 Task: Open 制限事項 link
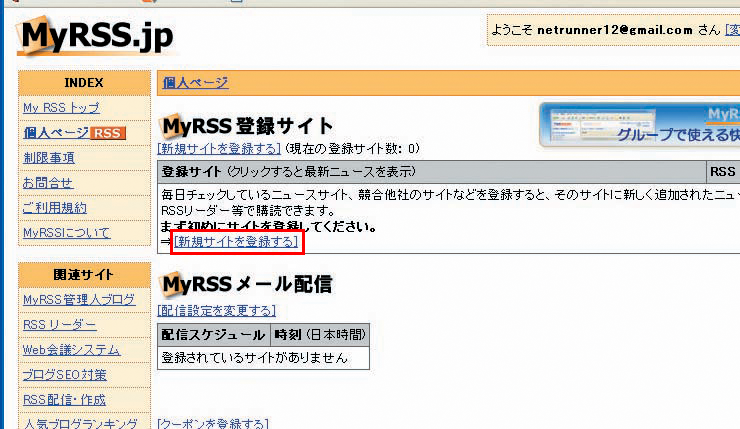pyautogui.click(x=49, y=158)
